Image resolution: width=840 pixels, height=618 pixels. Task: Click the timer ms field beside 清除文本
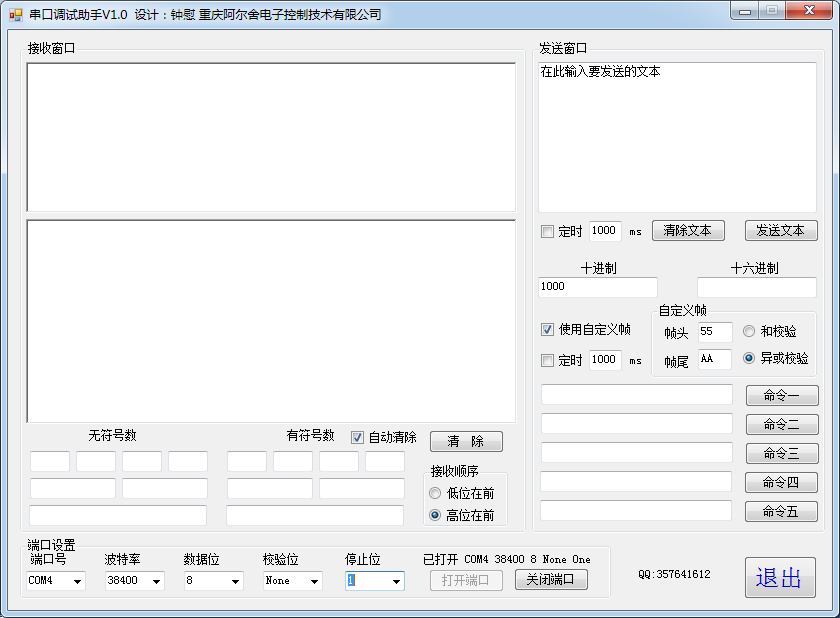pos(605,231)
